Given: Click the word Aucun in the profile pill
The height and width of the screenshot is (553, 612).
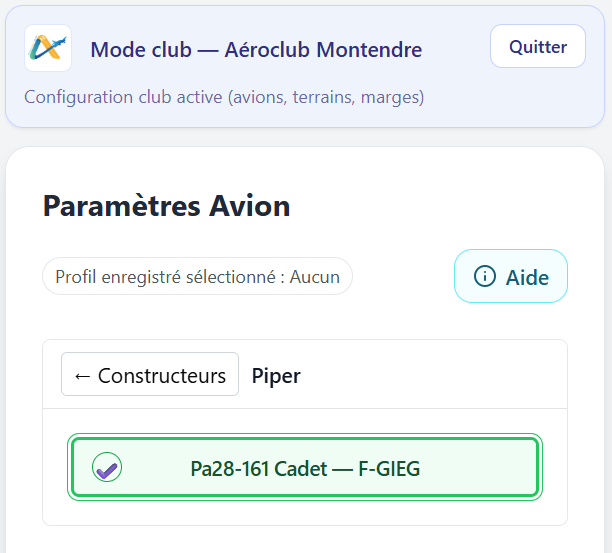Looking at the screenshot, I should pos(315,277).
